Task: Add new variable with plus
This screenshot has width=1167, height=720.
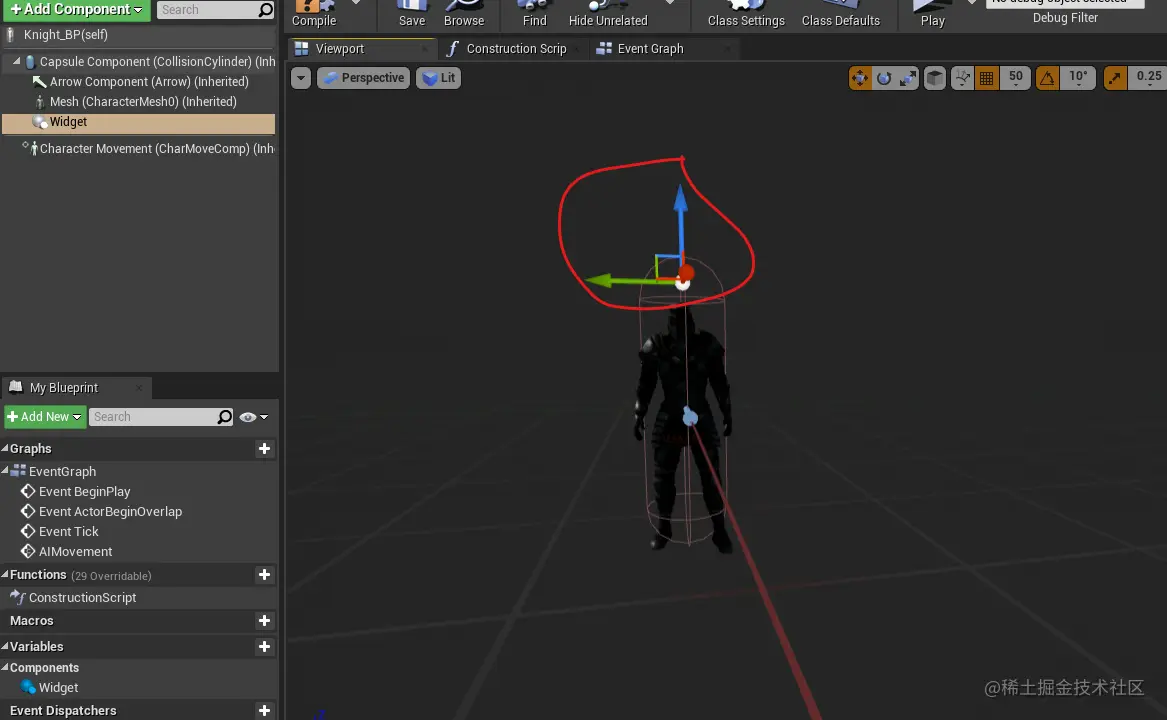Action: (x=264, y=647)
